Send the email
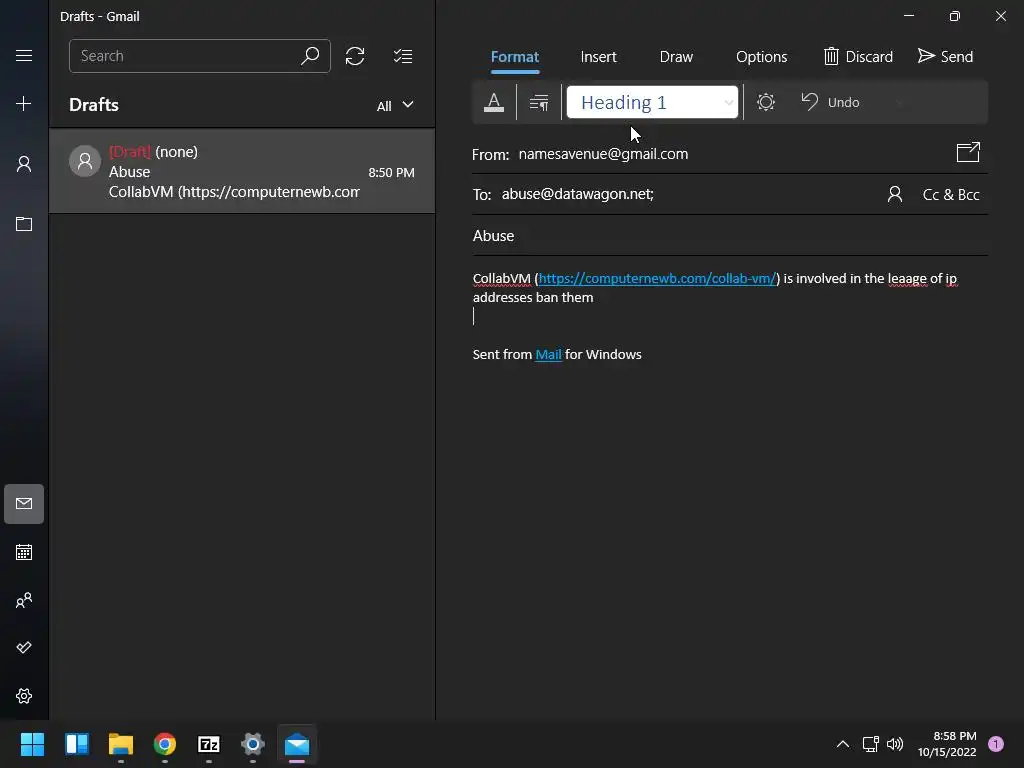The image size is (1024, 768). click(x=945, y=57)
